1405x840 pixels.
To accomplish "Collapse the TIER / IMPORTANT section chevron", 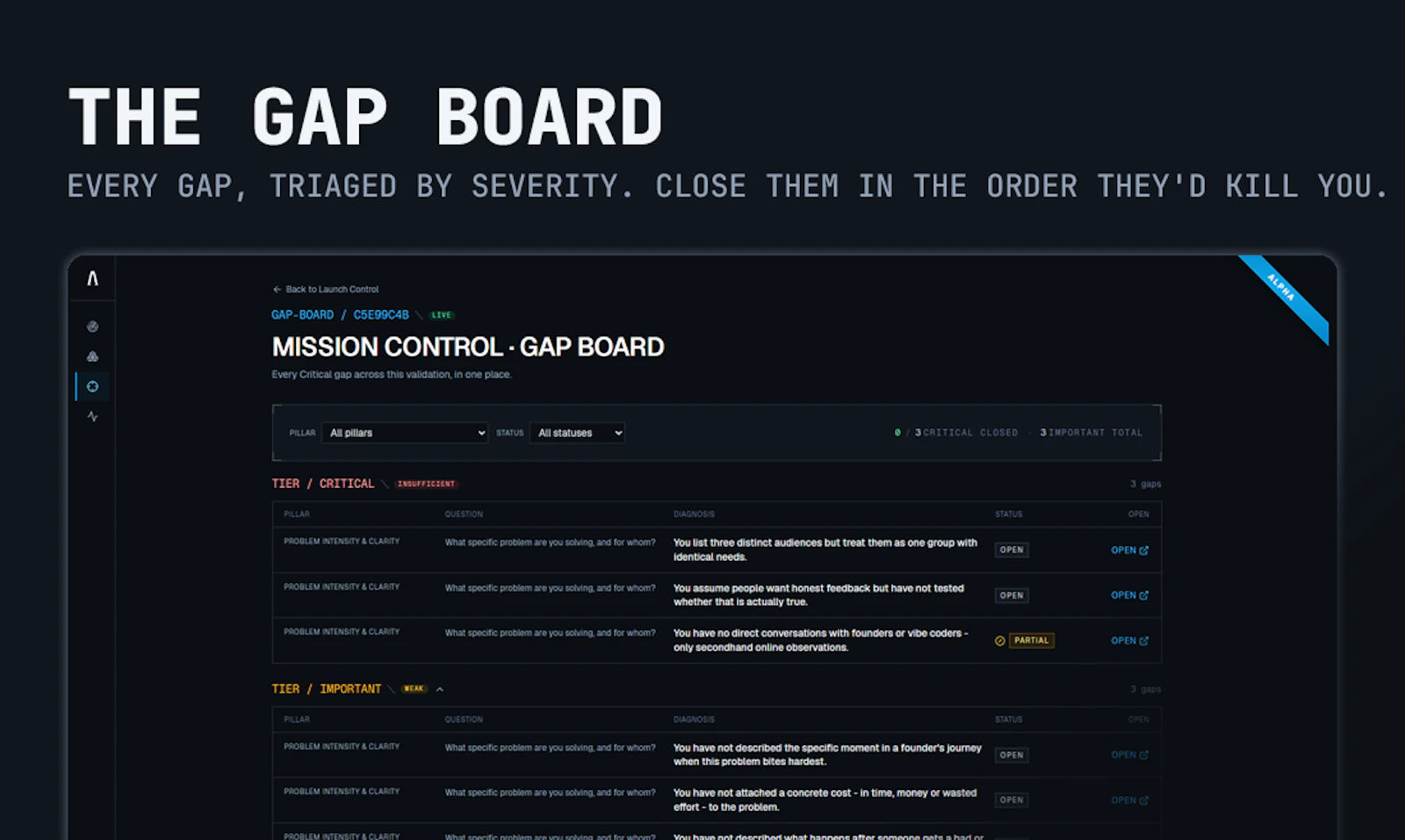I will pos(440,689).
